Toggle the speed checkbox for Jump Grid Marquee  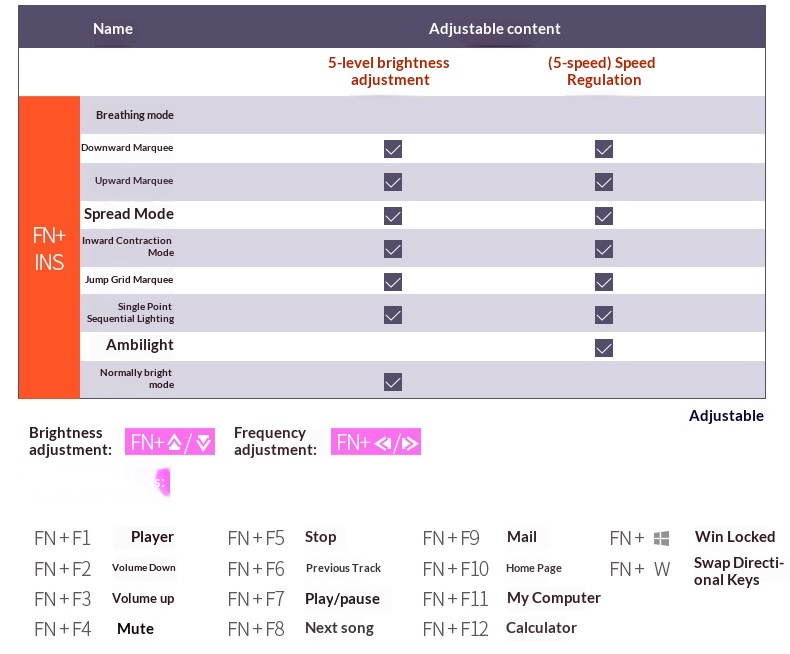click(x=603, y=282)
